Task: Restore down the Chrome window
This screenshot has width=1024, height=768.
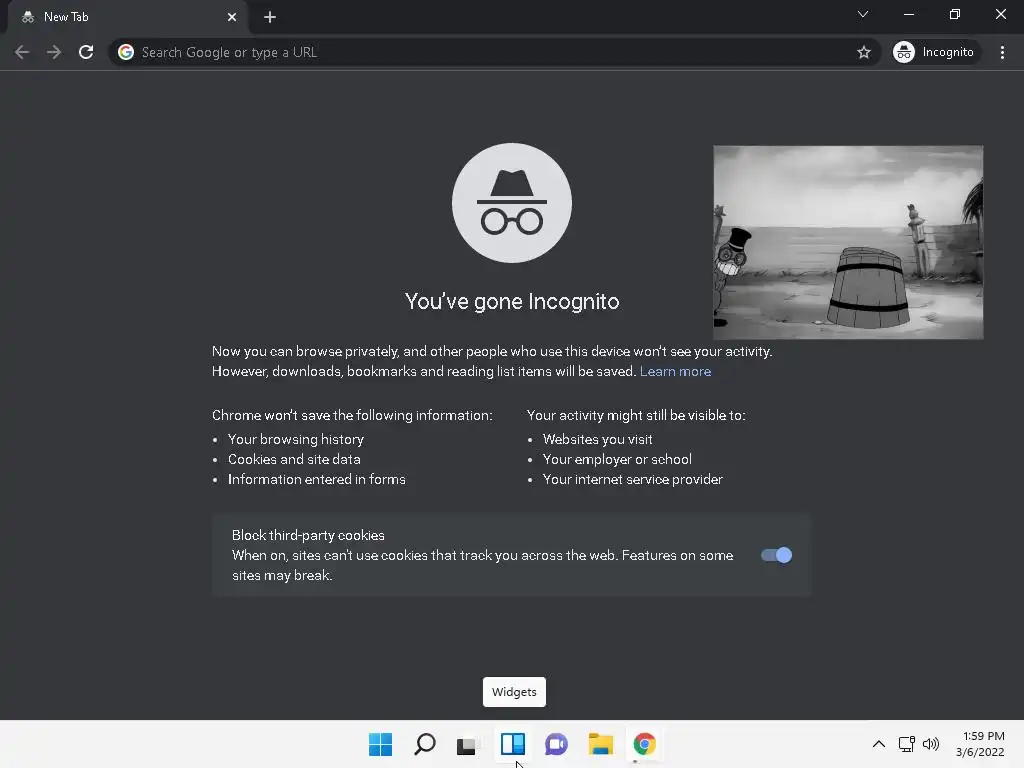Action: pyautogui.click(x=955, y=14)
